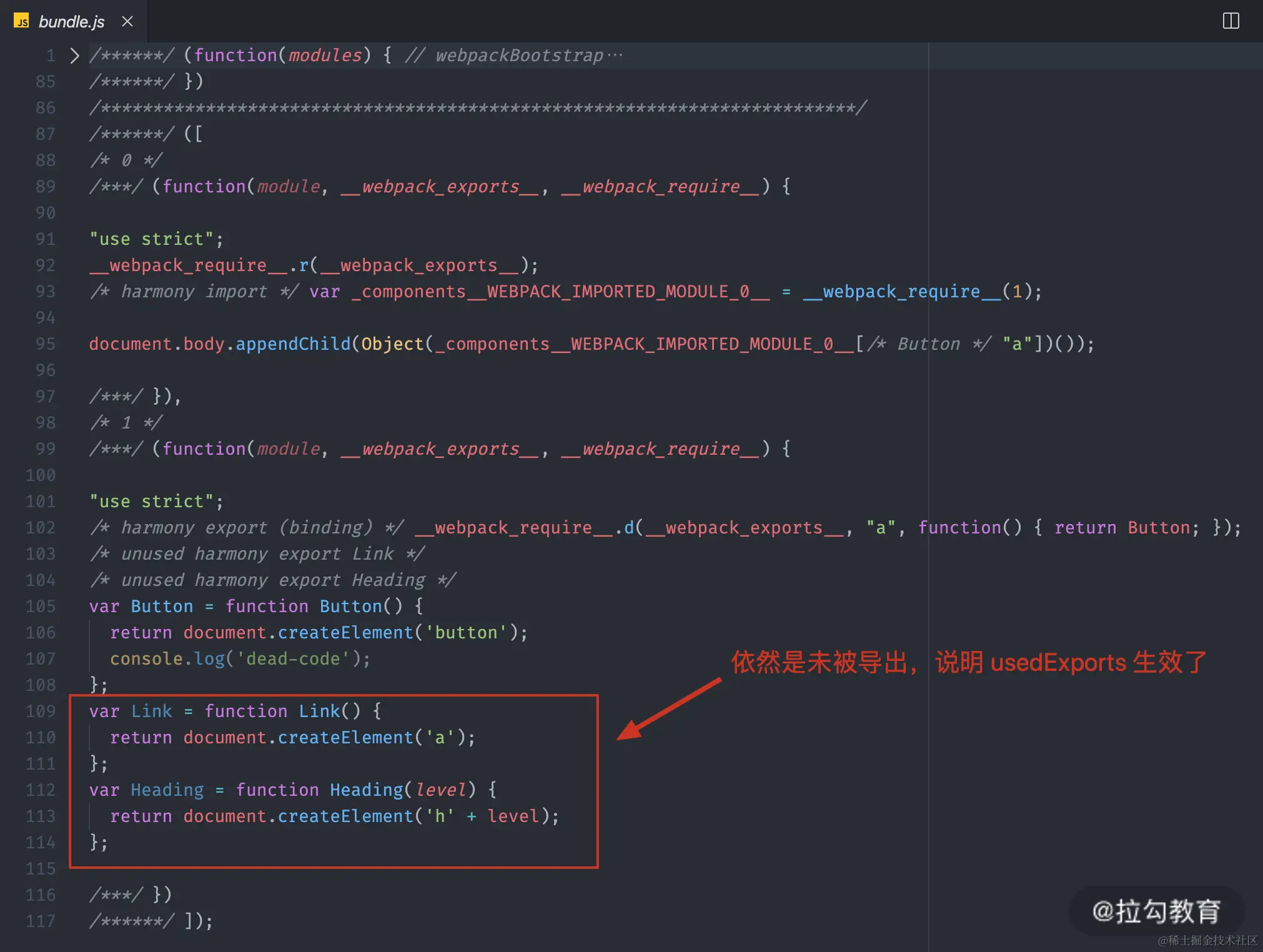Click the "use strict" string on line 91
This screenshot has height=952, width=1263.
point(151,239)
